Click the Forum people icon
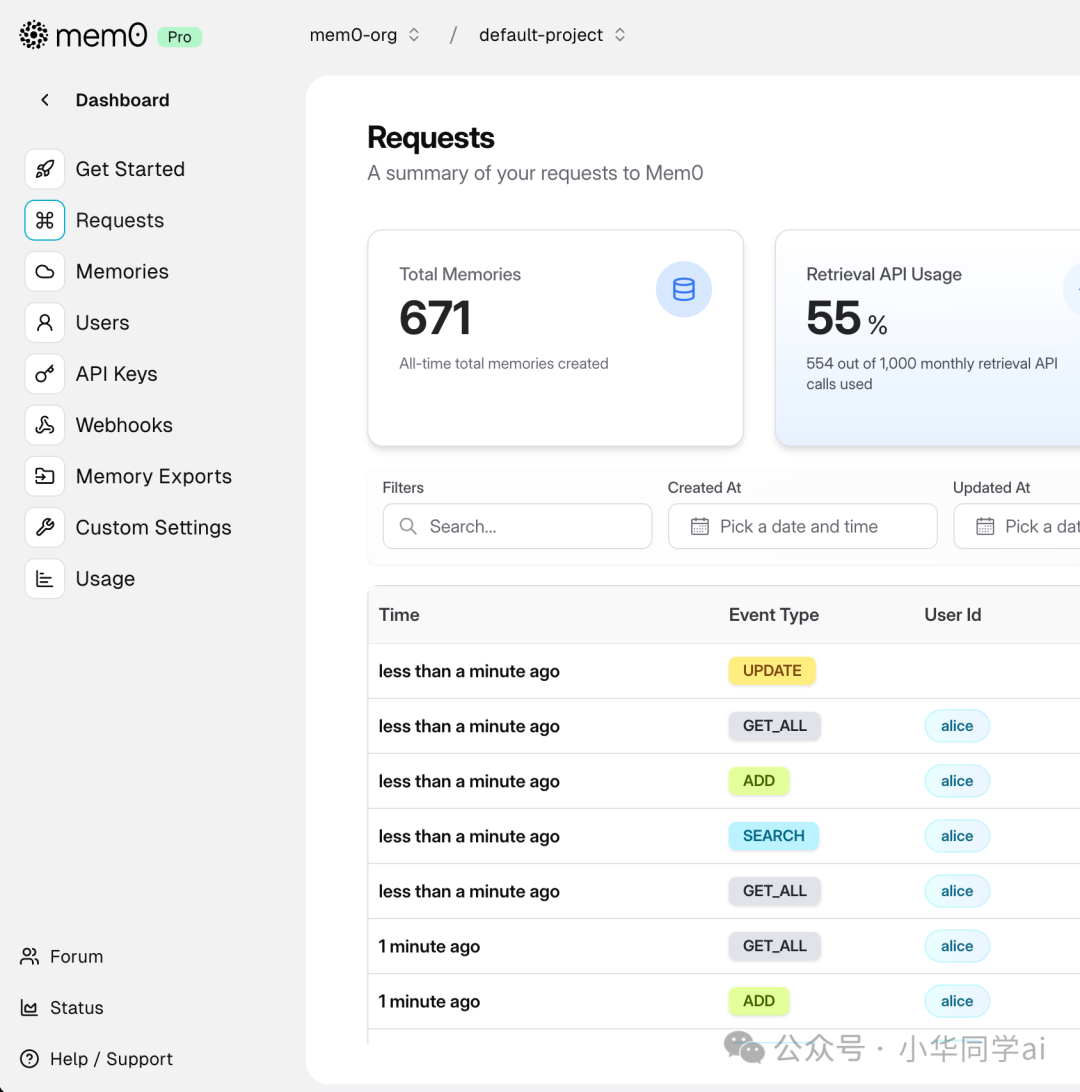Image resolution: width=1080 pixels, height=1092 pixels. 29,956
